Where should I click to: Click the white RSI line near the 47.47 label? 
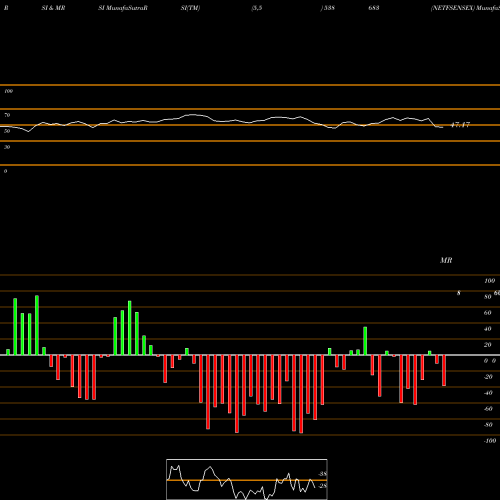(439, 127)
